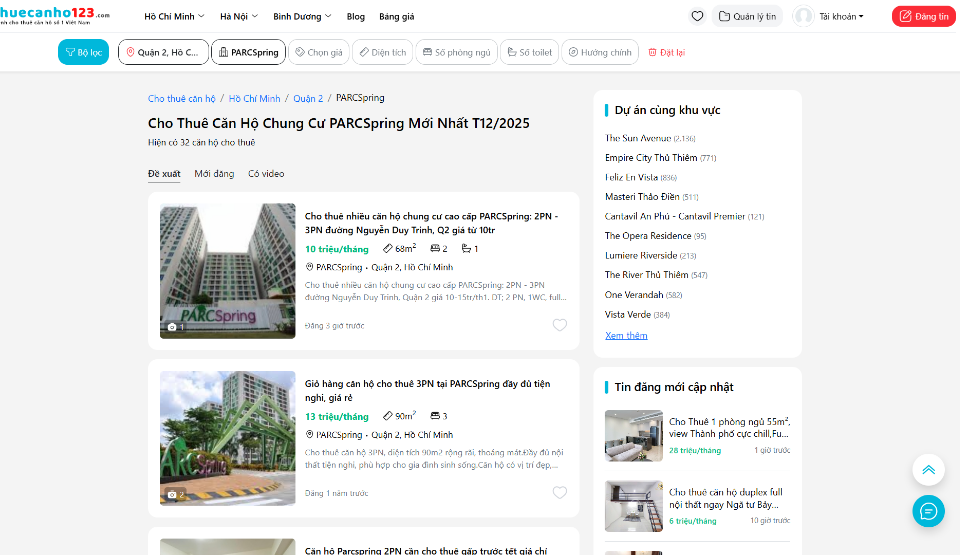
Task: Open One Verandah project link
Action: click(643, 295)
